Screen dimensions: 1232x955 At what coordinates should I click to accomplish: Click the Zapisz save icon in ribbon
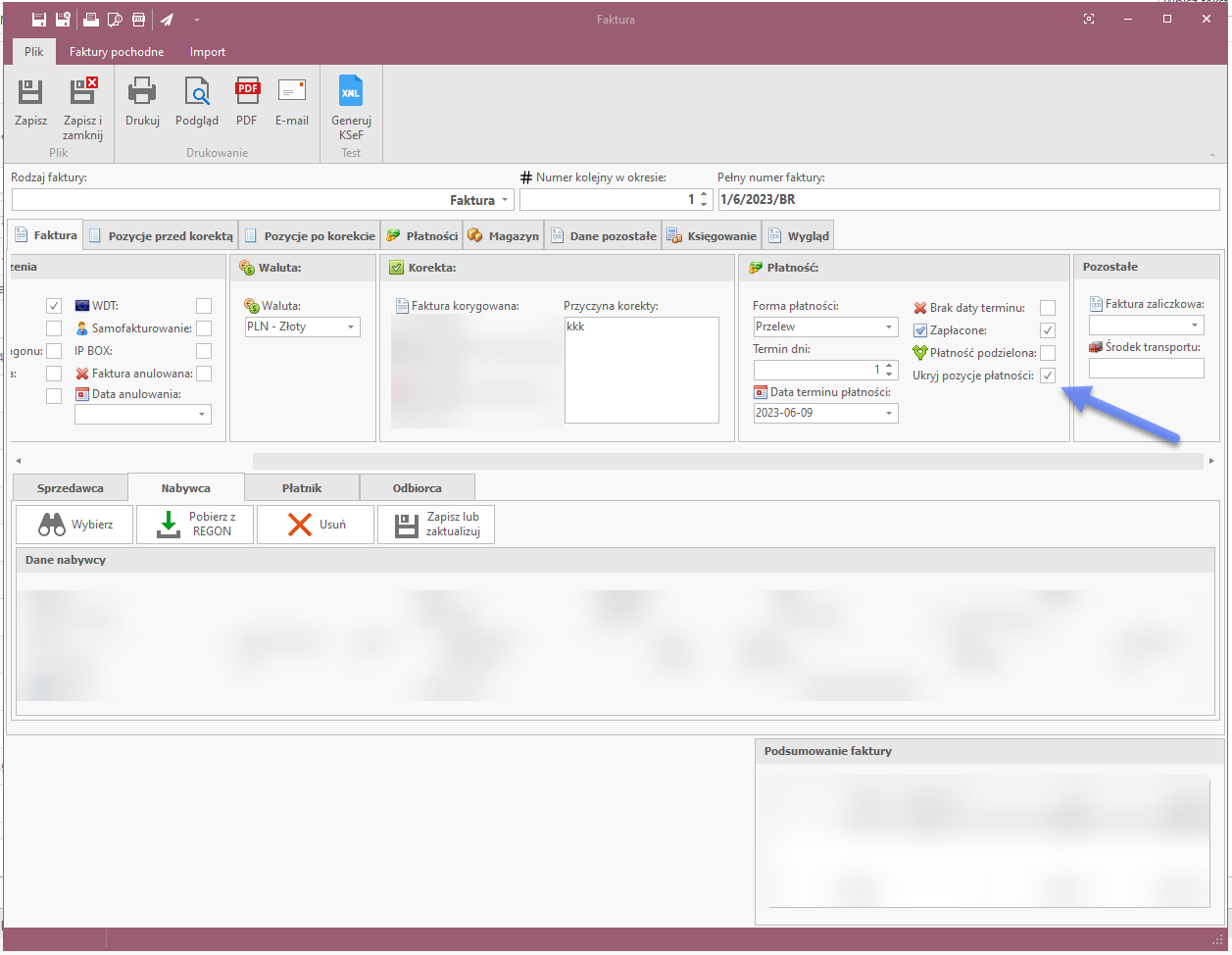(30, 93)
